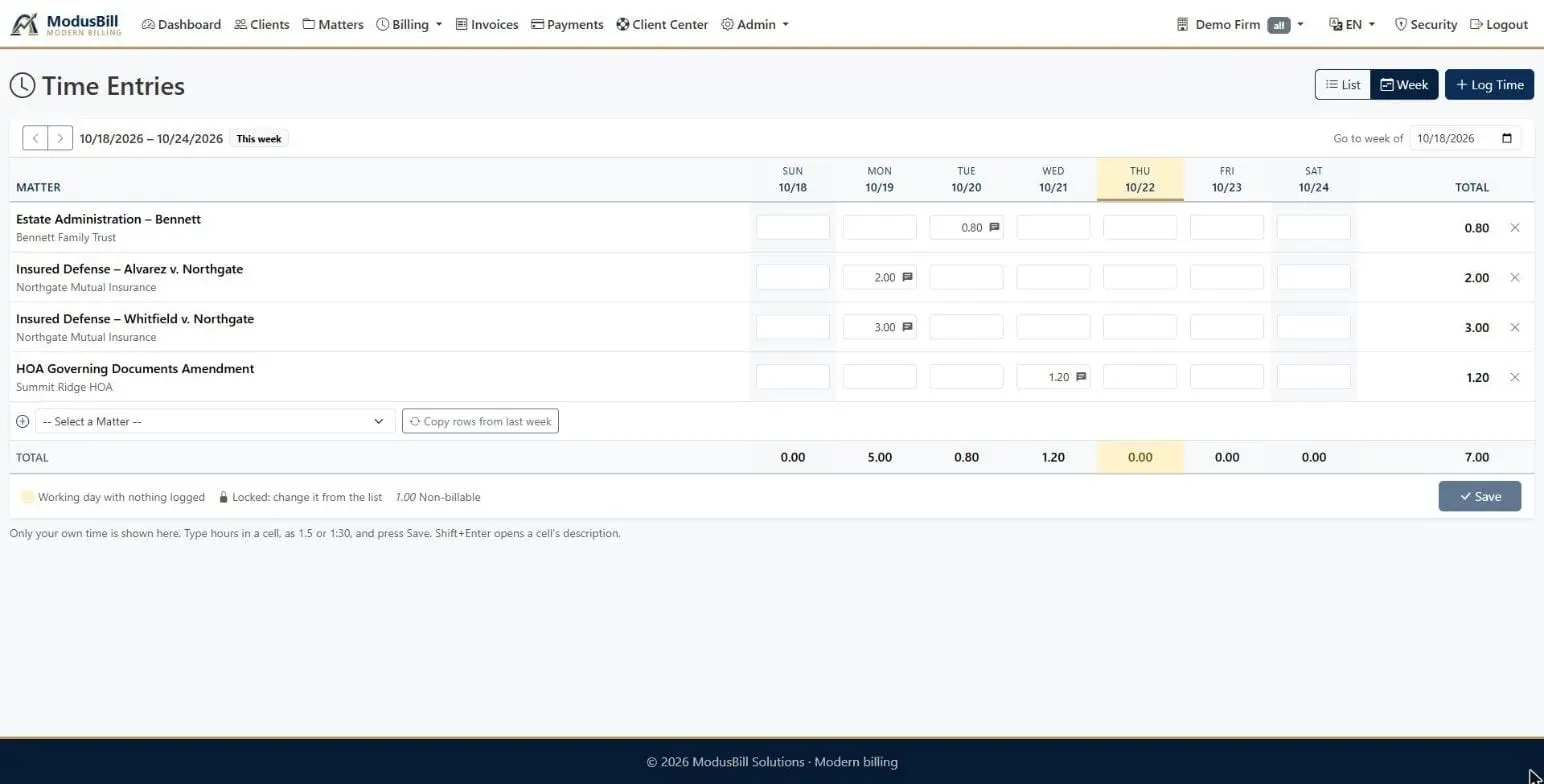This screenshot has width=1544, height=784.
Task: Open the note icon on Alvarez Monday entry
Action: [907, 277]
